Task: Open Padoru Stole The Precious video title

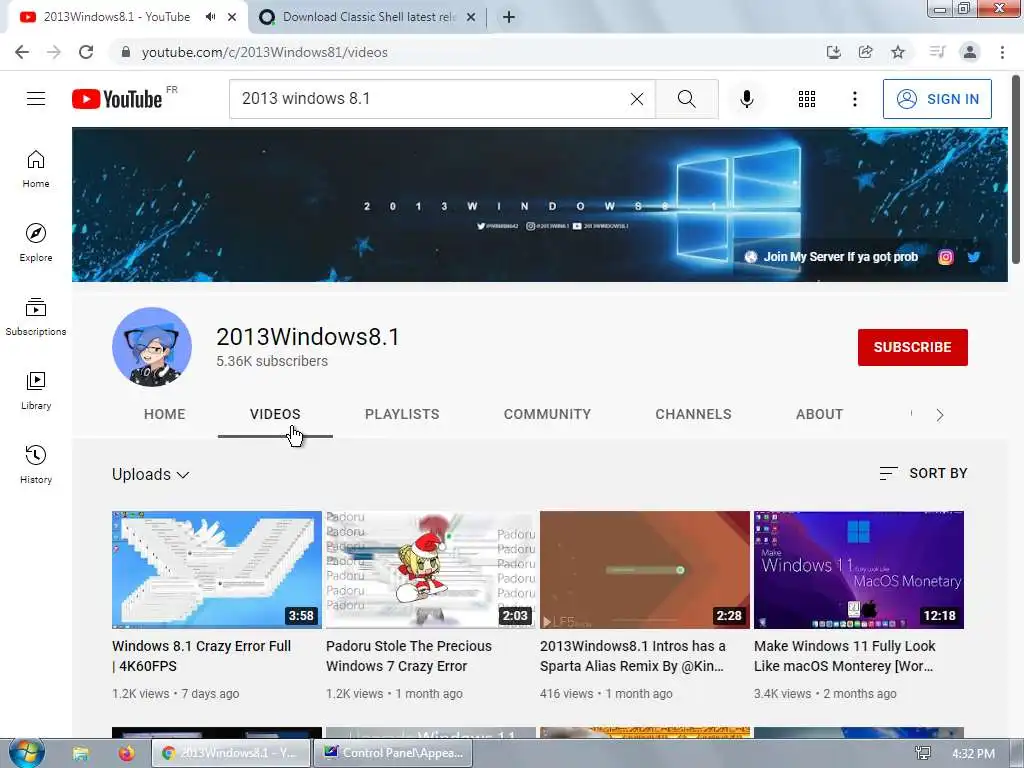Action: pos(409,656)
